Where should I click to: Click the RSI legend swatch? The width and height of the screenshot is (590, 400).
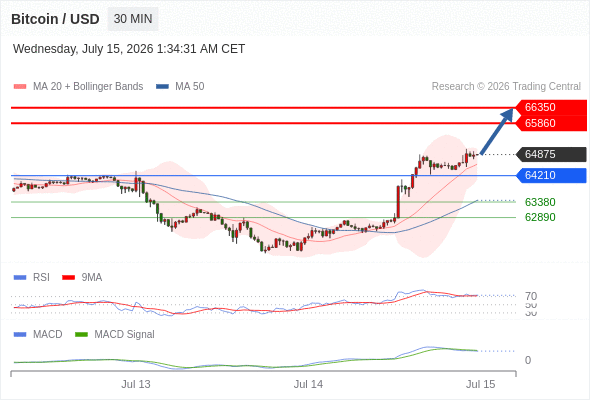[x=20, y=278]
